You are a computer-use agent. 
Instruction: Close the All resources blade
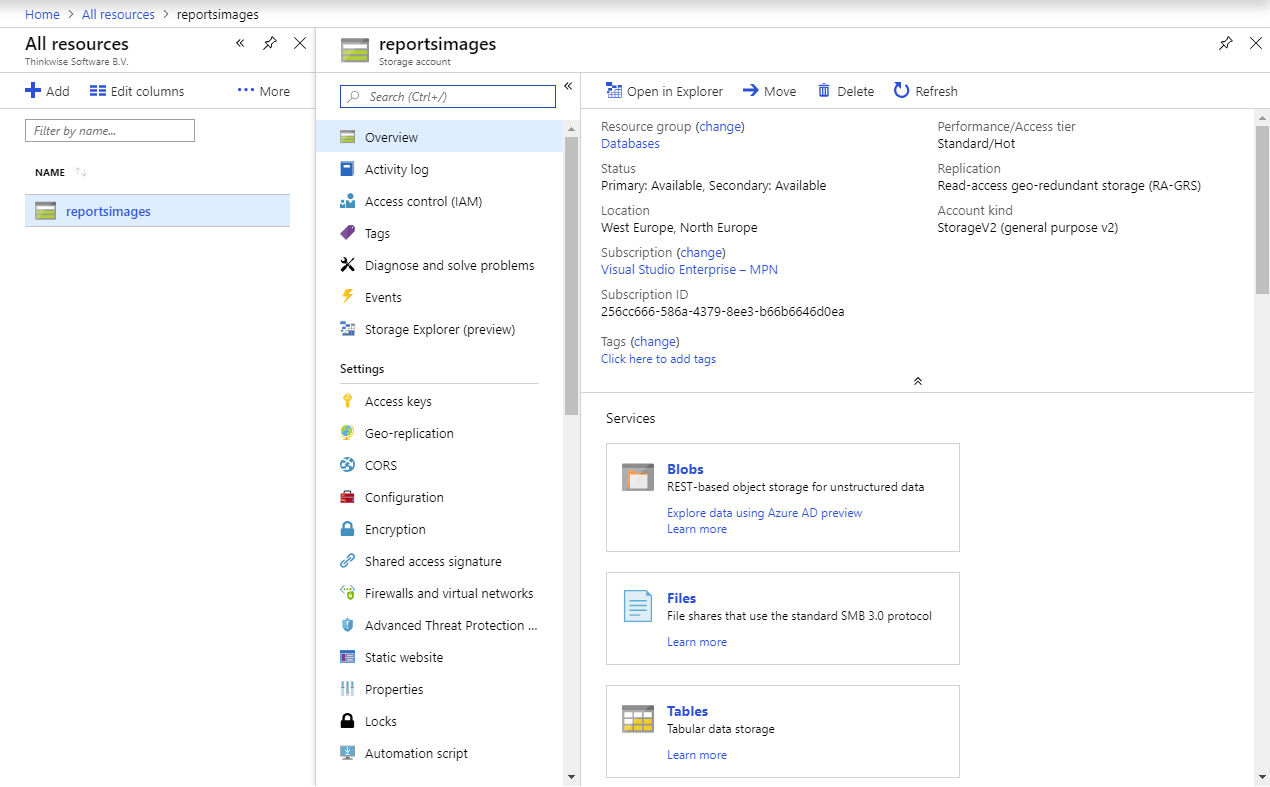[x=300, y=43]
